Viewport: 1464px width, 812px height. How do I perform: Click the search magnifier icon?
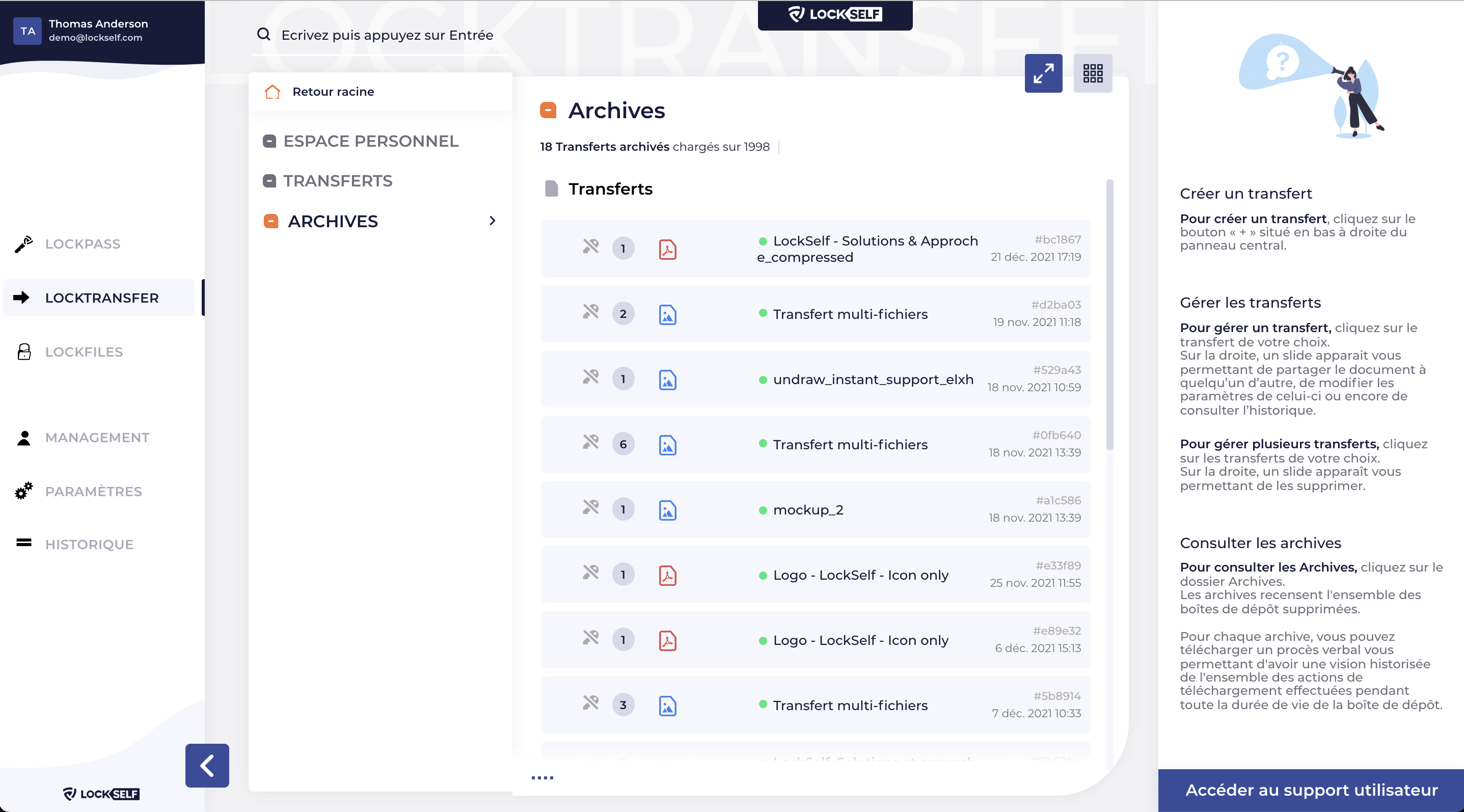(x=264, y=35)
